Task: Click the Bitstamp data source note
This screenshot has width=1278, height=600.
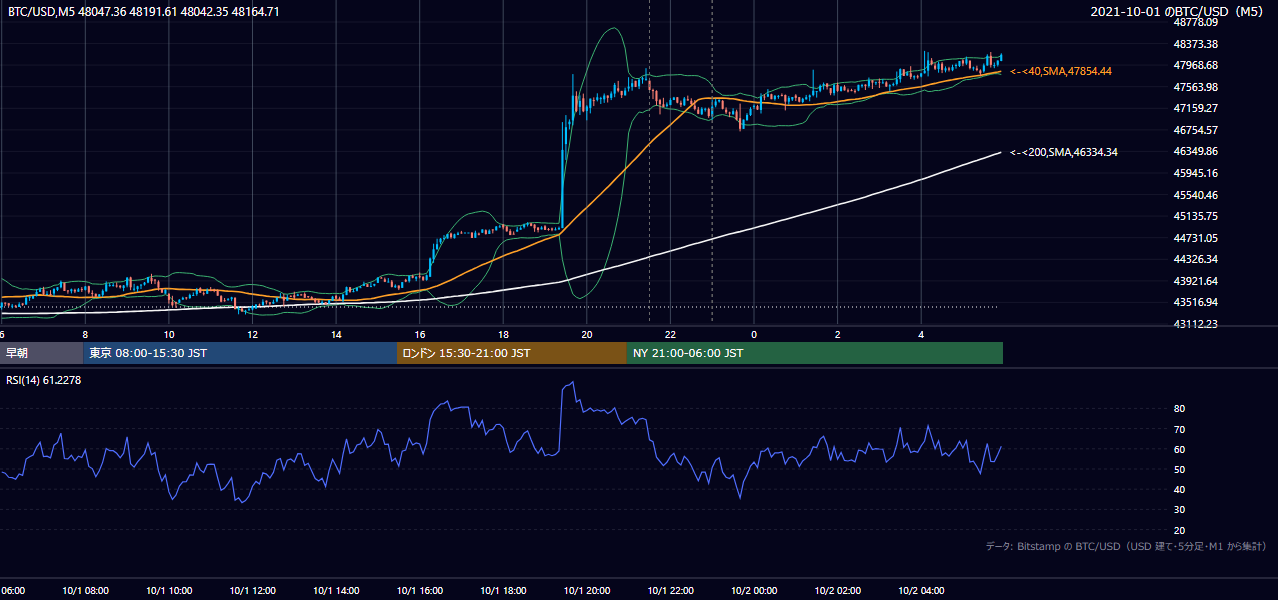Action: tap(1126, 546)
